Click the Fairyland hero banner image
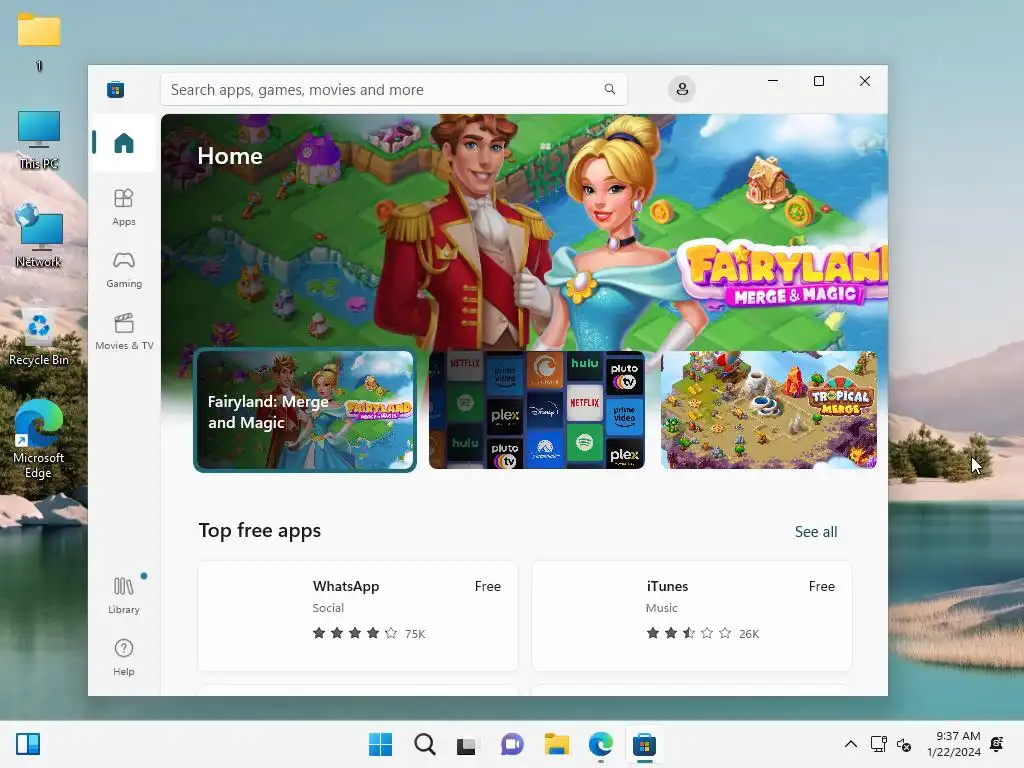This screenshot has width=1024, height=768. coord(524,232)
